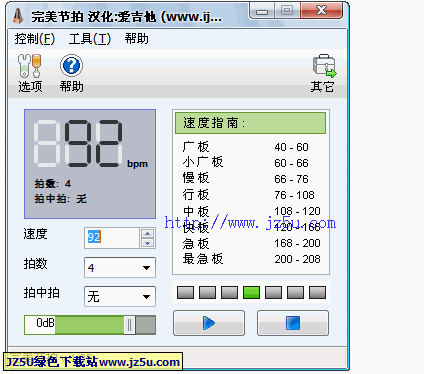The height and width of the screenshot is (374, 424).
Task: Click the green filled part of volume bar
Action: (90, 325)
